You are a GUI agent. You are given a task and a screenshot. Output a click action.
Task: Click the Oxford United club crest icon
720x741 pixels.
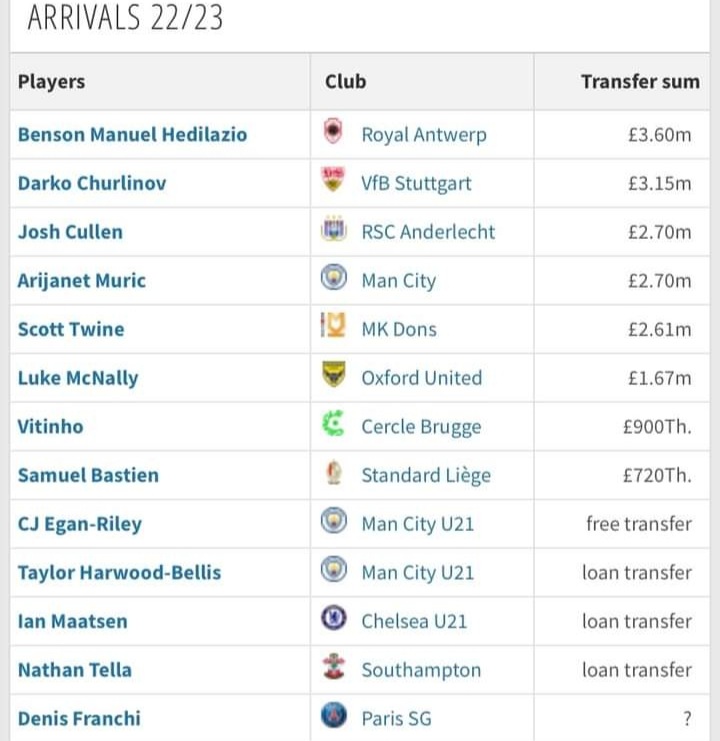tap(334, 376)
